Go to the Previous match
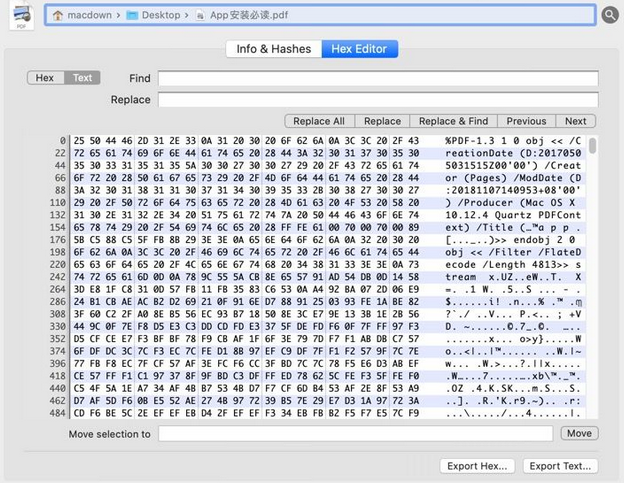Image resolution: width=624 pixels, height=483 pixels. click(x=526, y=121)
